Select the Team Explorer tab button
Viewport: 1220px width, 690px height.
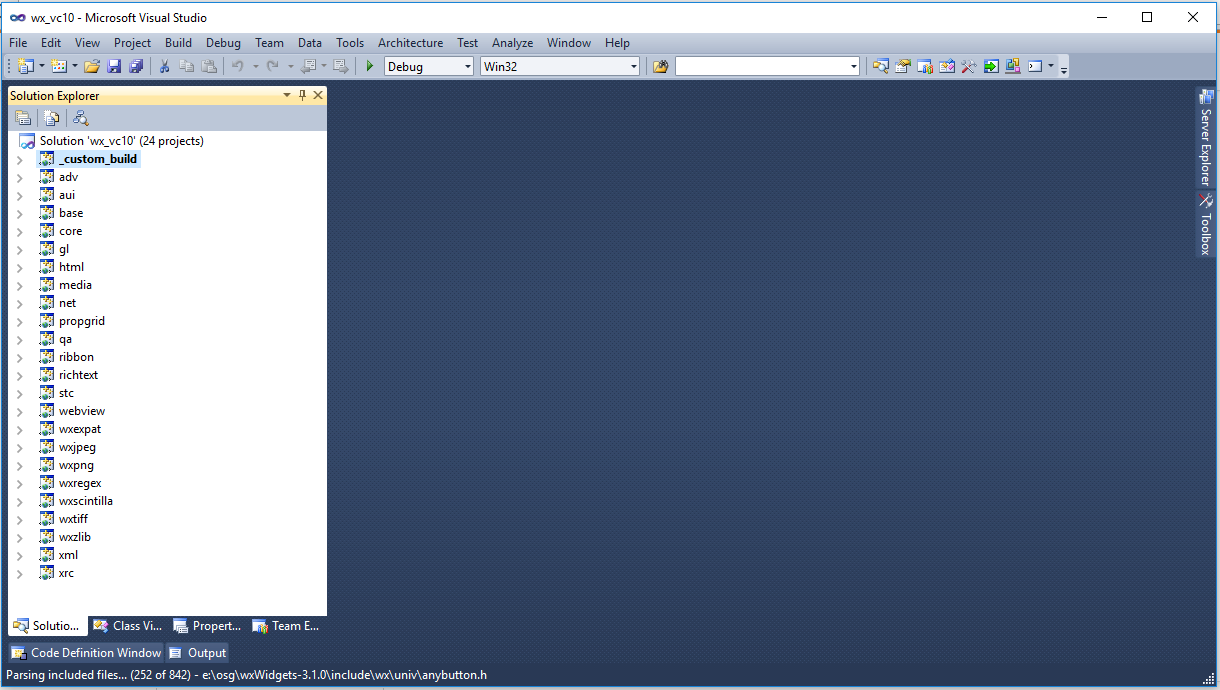pyautogui.click(x=286, y=626)
